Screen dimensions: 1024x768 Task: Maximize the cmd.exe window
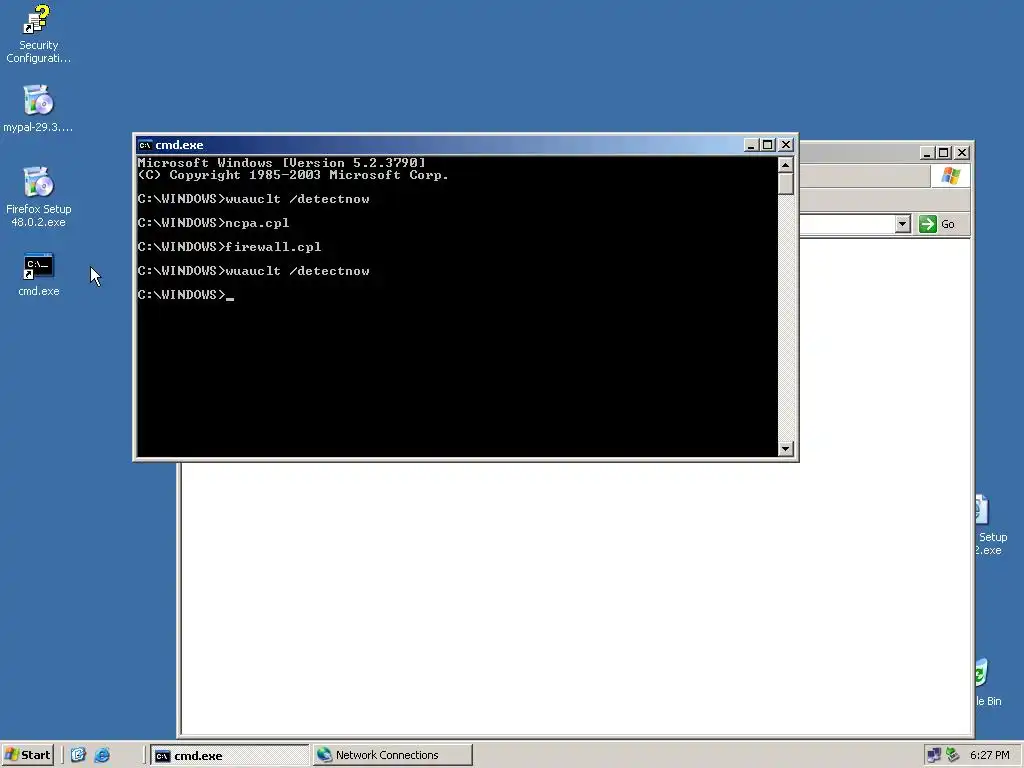[x=768, y=145]
